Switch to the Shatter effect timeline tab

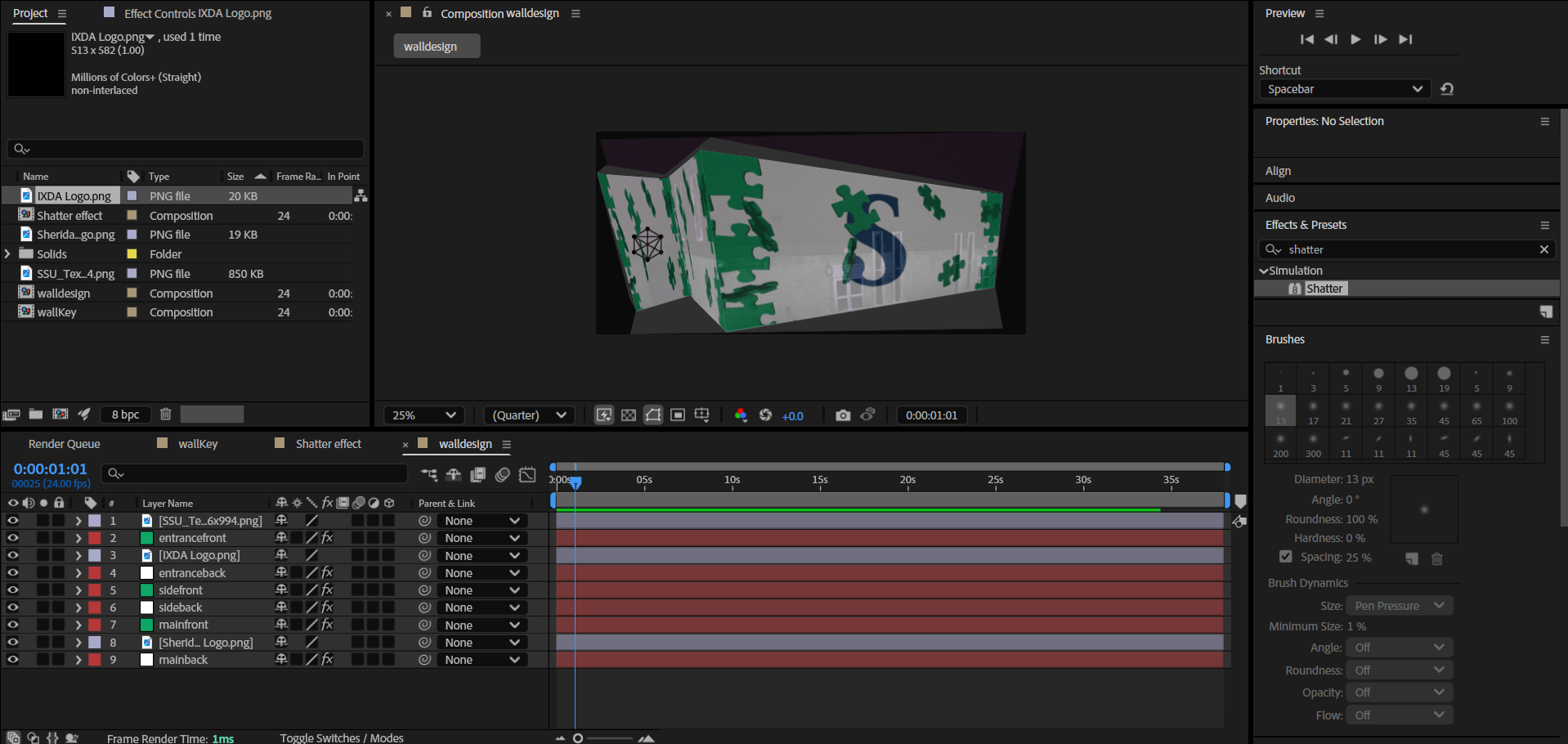pyautogui.click(x=328, y=444)
